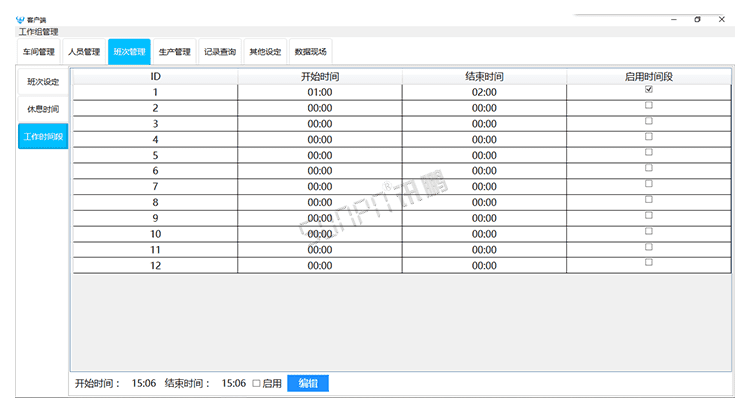Click the 02:00 end time cell

pyautogui.click(x=484, y=92)
